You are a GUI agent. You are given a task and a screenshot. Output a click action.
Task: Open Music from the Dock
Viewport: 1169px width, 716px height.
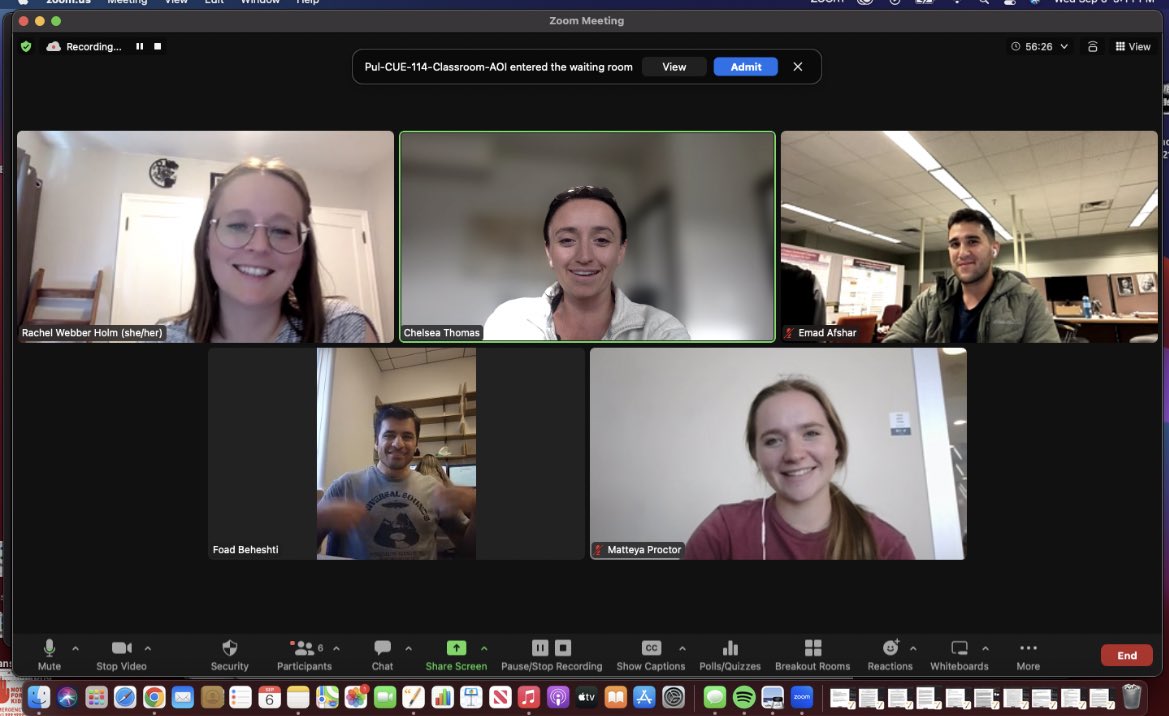(529, 697)
